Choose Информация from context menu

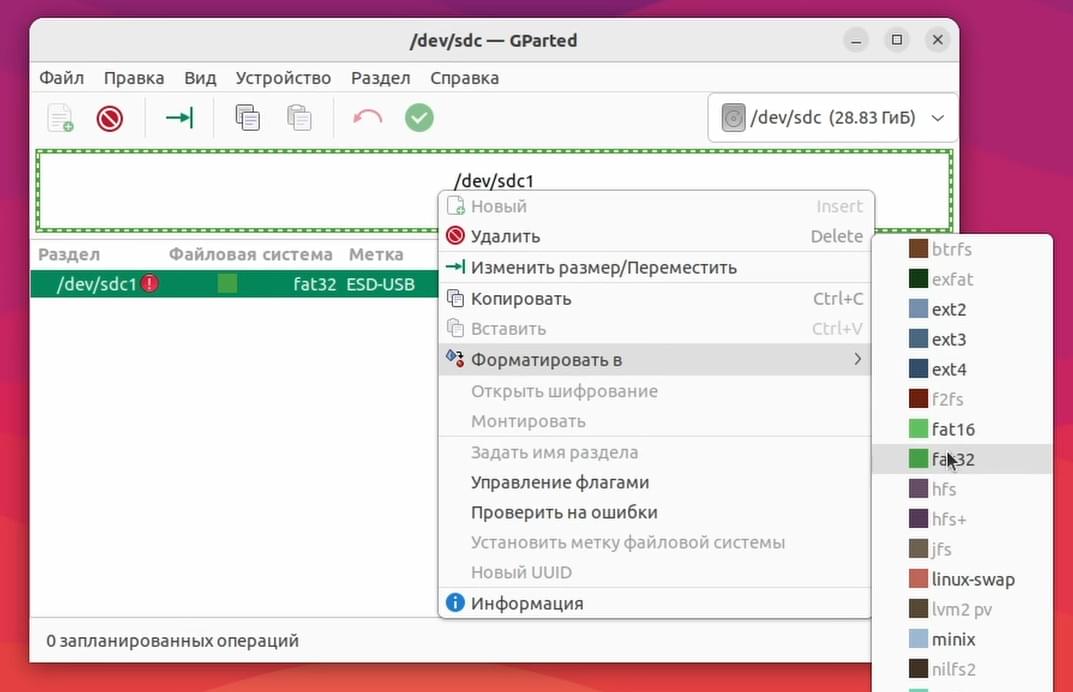pos(656,603)
